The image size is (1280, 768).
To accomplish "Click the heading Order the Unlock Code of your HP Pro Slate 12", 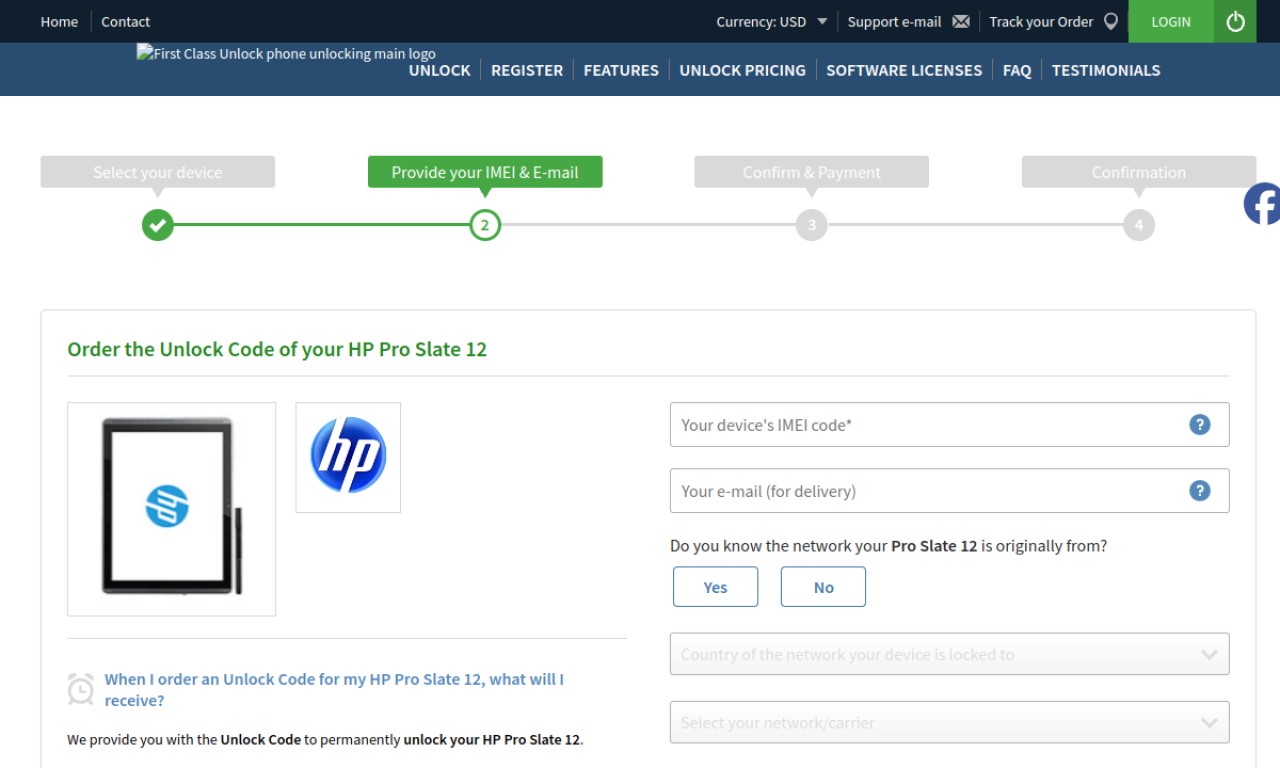I will [x=277, y=349].
